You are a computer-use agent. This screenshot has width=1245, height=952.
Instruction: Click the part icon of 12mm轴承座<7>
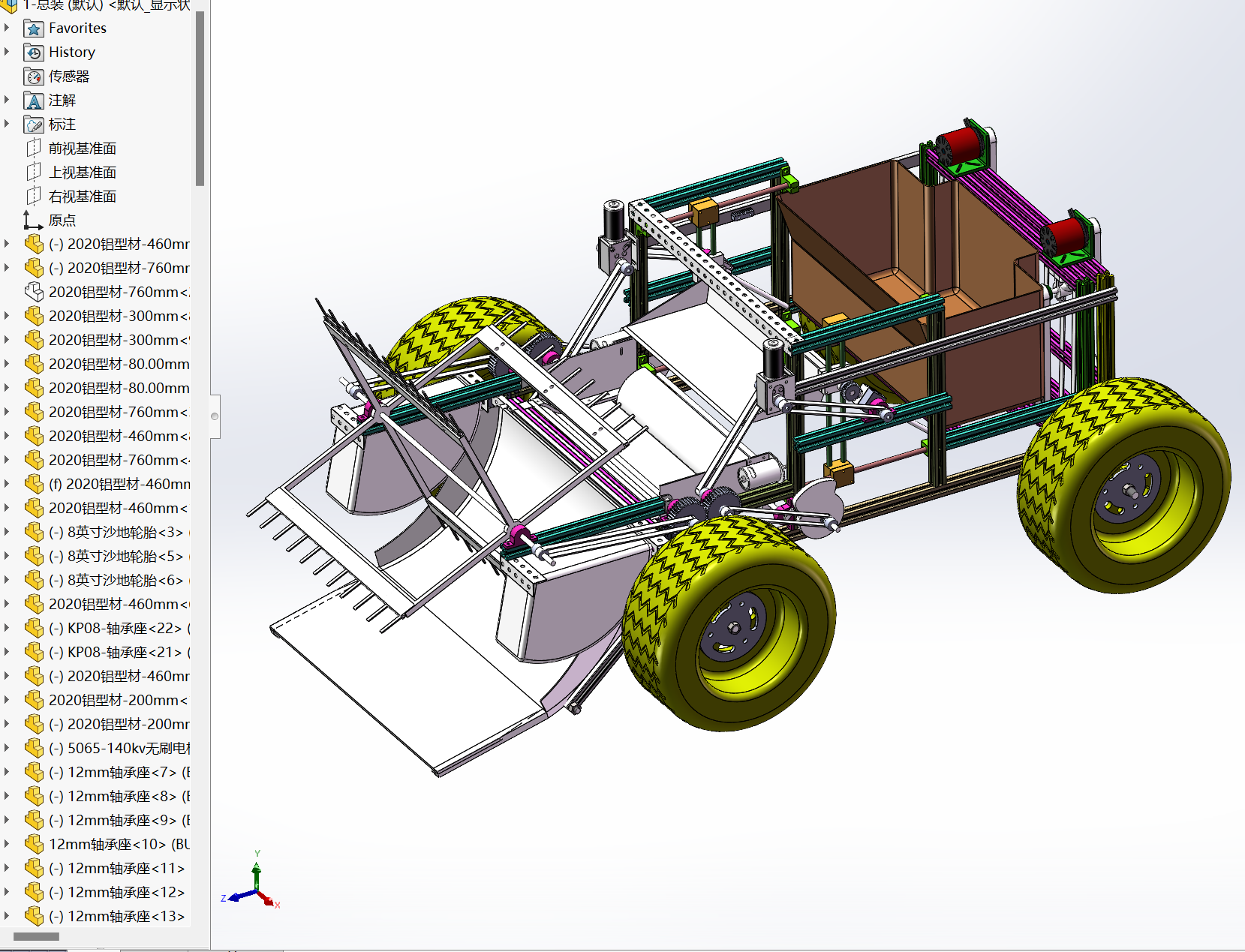pyautogui.click(x=34, y=773)
